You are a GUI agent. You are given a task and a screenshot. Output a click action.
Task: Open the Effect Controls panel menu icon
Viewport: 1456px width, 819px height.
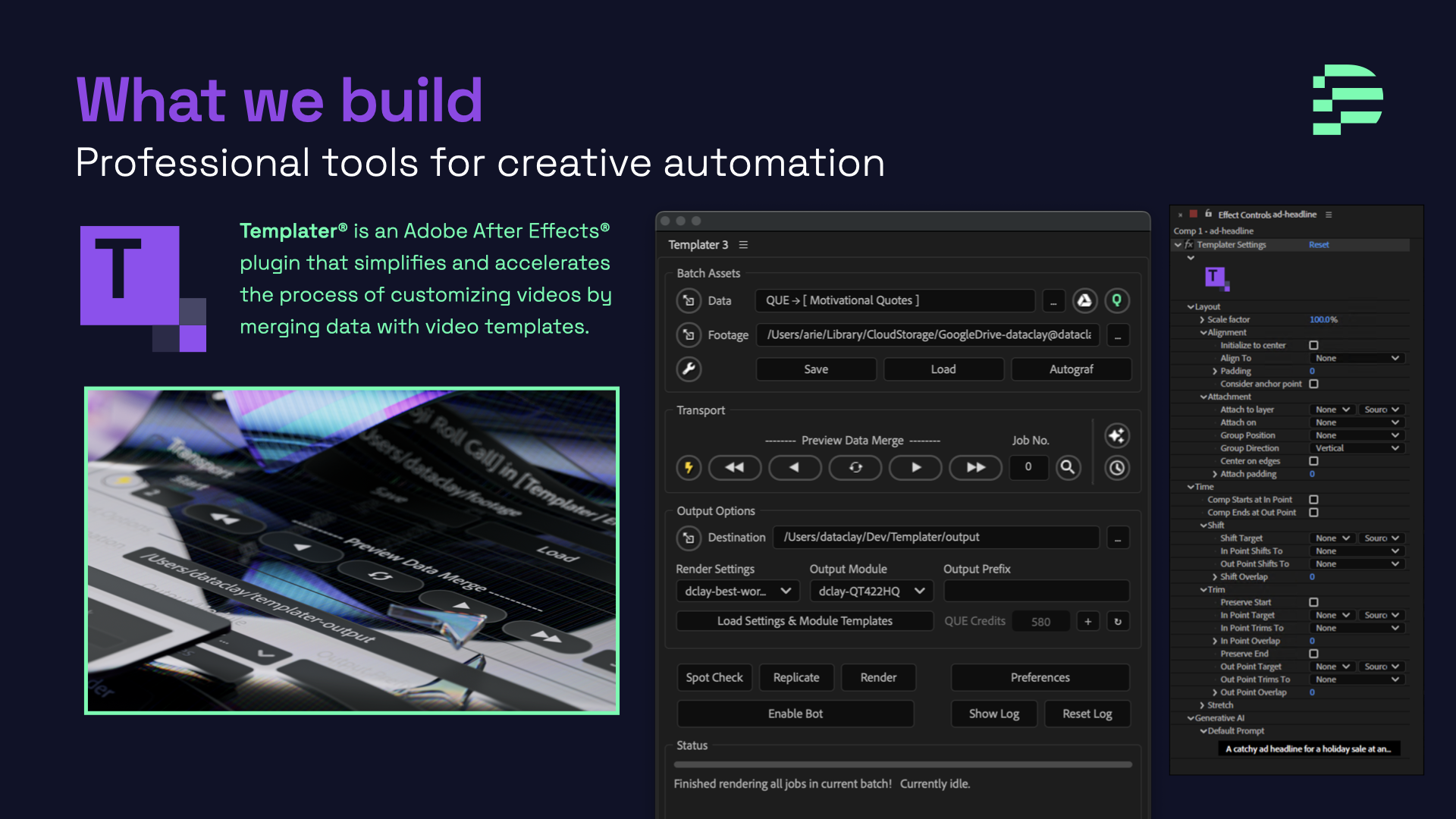tap(1329, 215)
